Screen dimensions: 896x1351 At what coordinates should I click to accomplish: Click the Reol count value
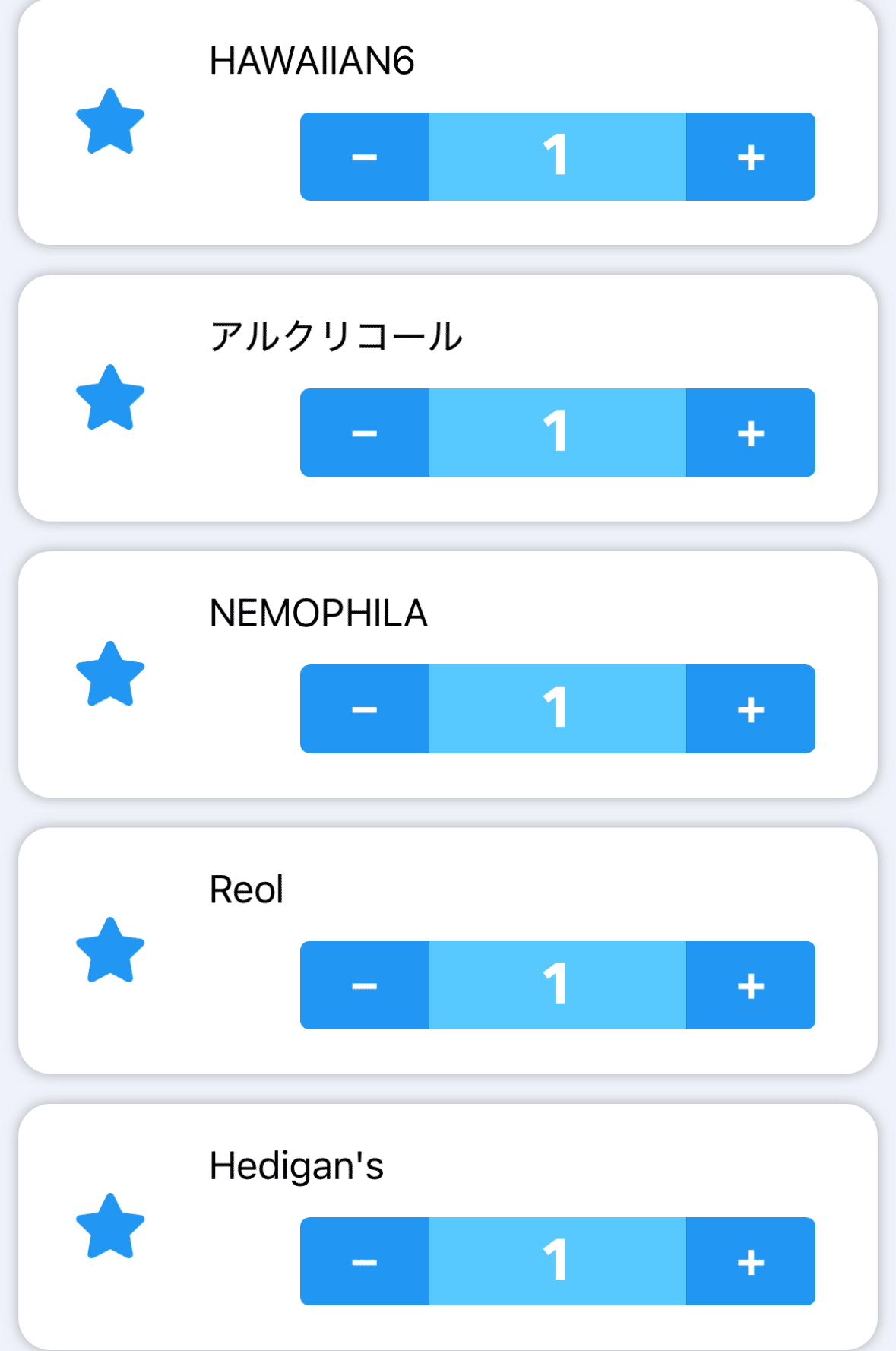557,985
